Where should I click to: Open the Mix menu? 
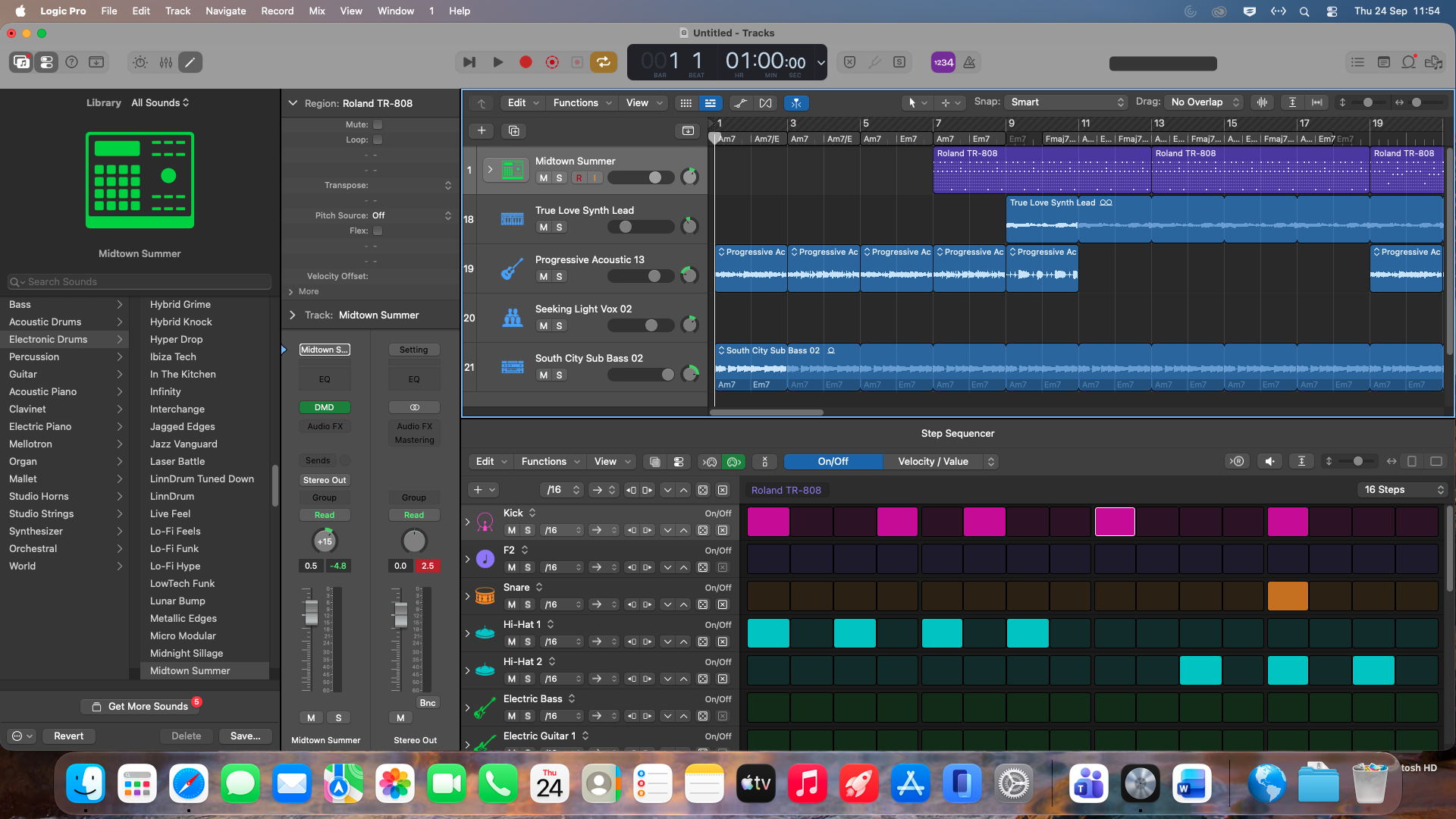(317, 11)
